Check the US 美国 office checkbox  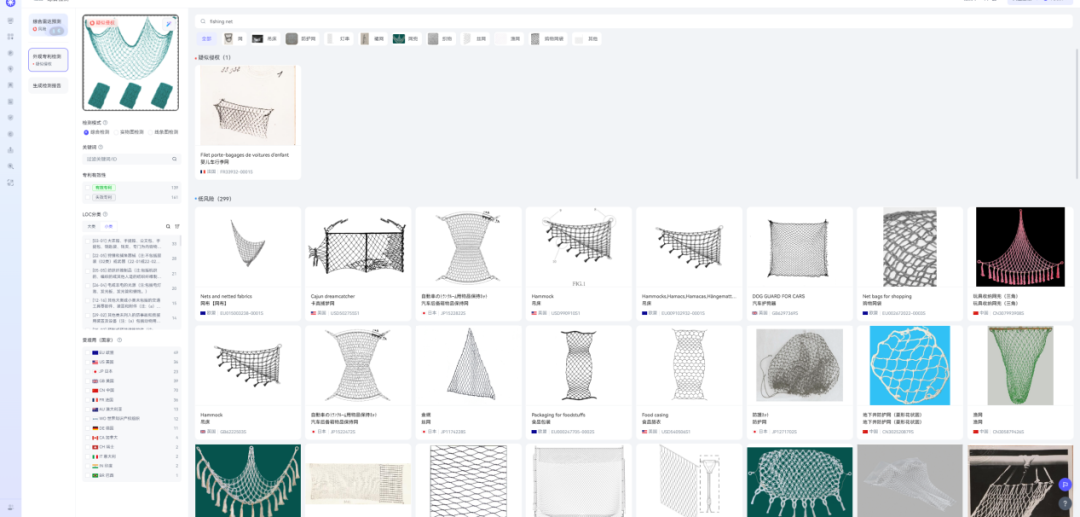point(87,362)
